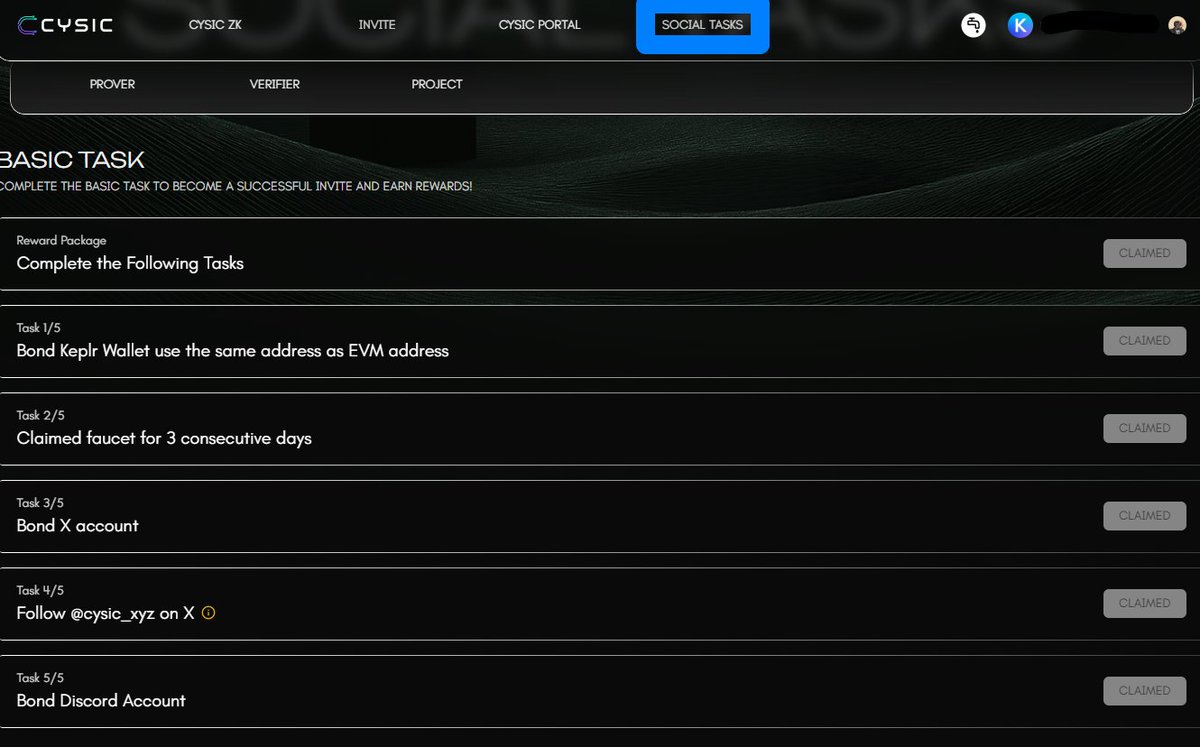This screenshot has width=1200, height=747.
Task: Click CLAIMED button for Follow @cysic_xyz task
Action: 1145,603
